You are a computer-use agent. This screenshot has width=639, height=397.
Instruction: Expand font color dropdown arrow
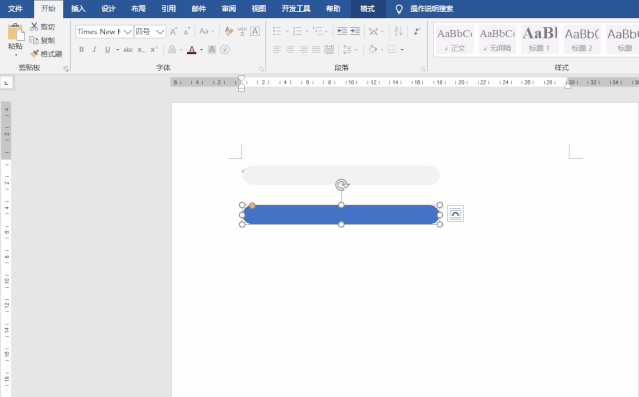click(x=201, y=50)
